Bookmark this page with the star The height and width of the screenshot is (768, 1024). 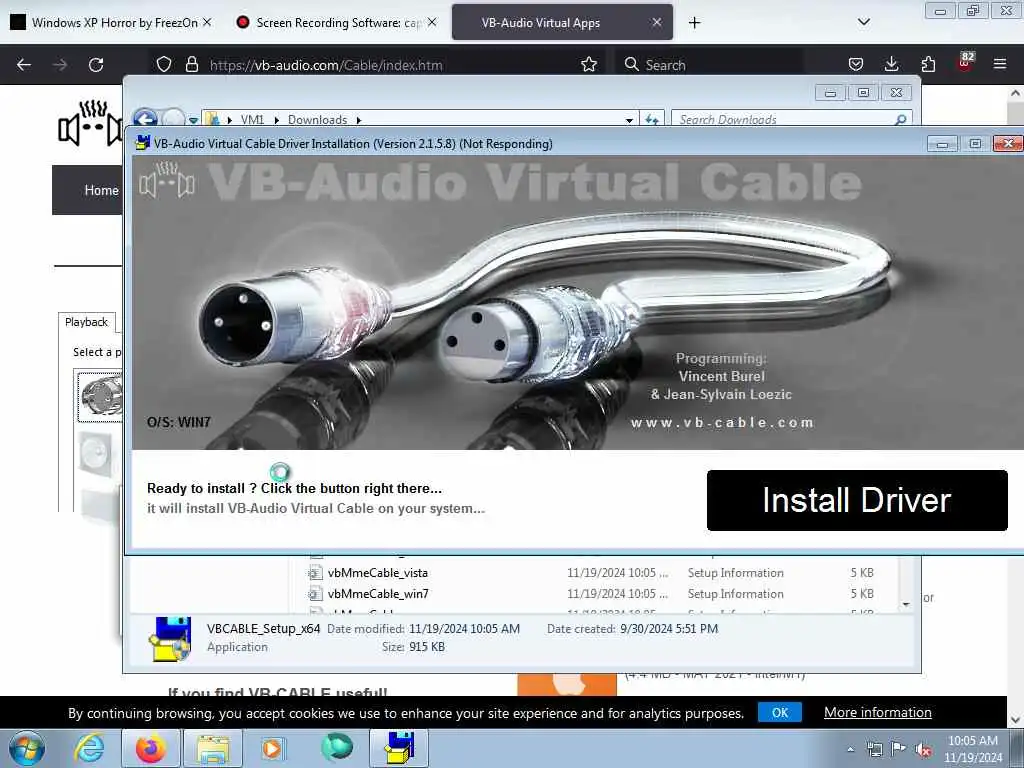(x=589, y=64)
